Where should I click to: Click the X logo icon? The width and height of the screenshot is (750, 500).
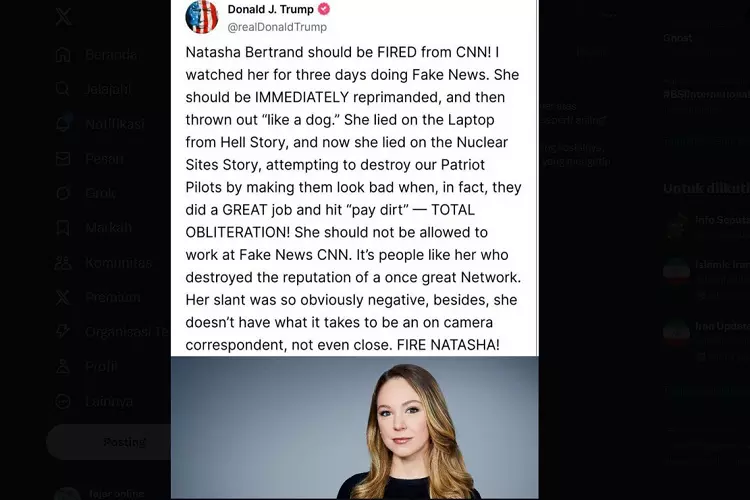coord(64,17)
